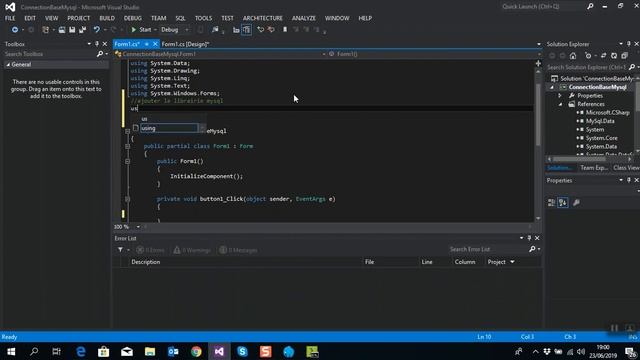Open File Explorer from the taskbar
This screenshot has width=640, height=360.
pos(150,351)
